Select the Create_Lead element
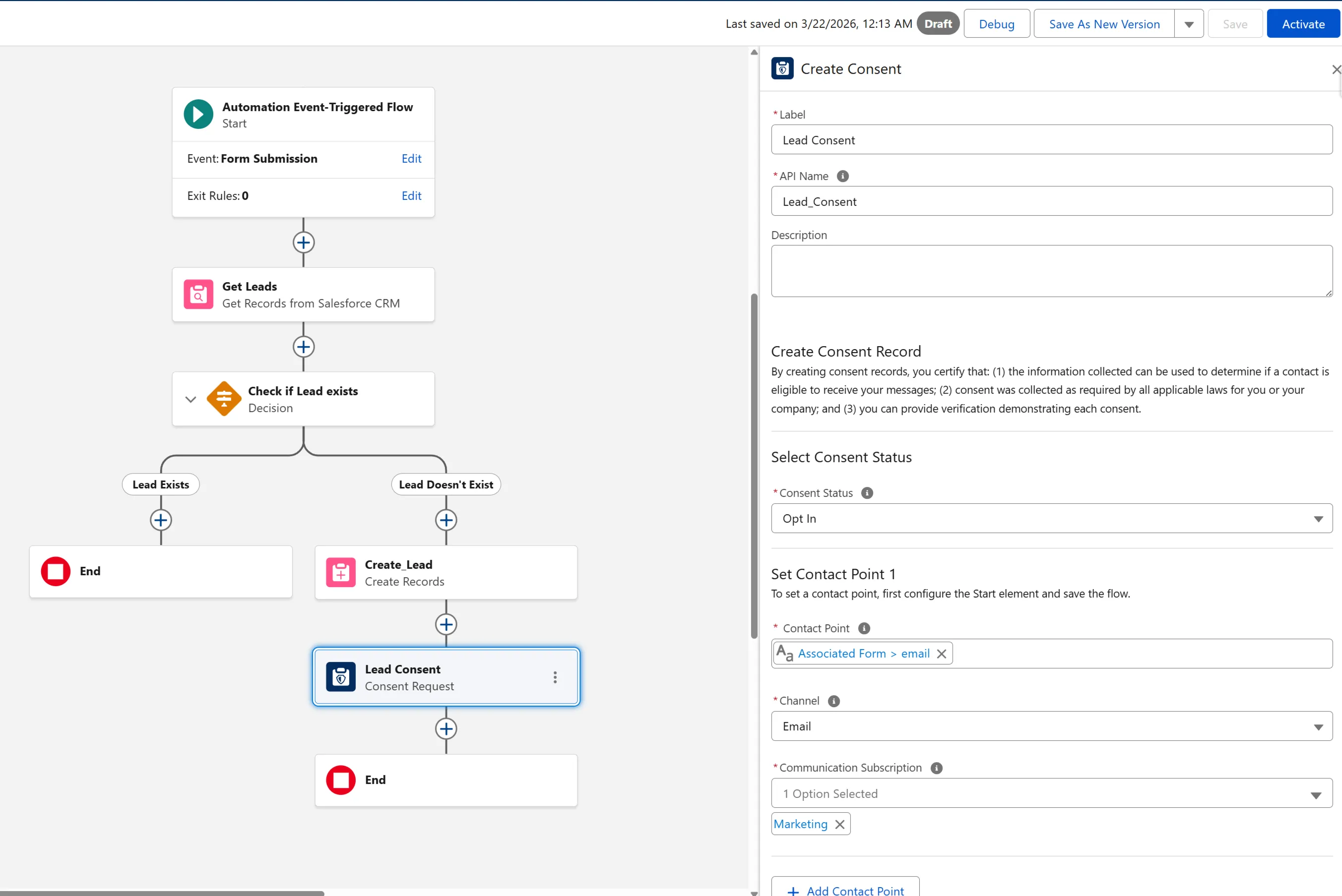This screenshot has height=896, width=1342. (446, 573)
